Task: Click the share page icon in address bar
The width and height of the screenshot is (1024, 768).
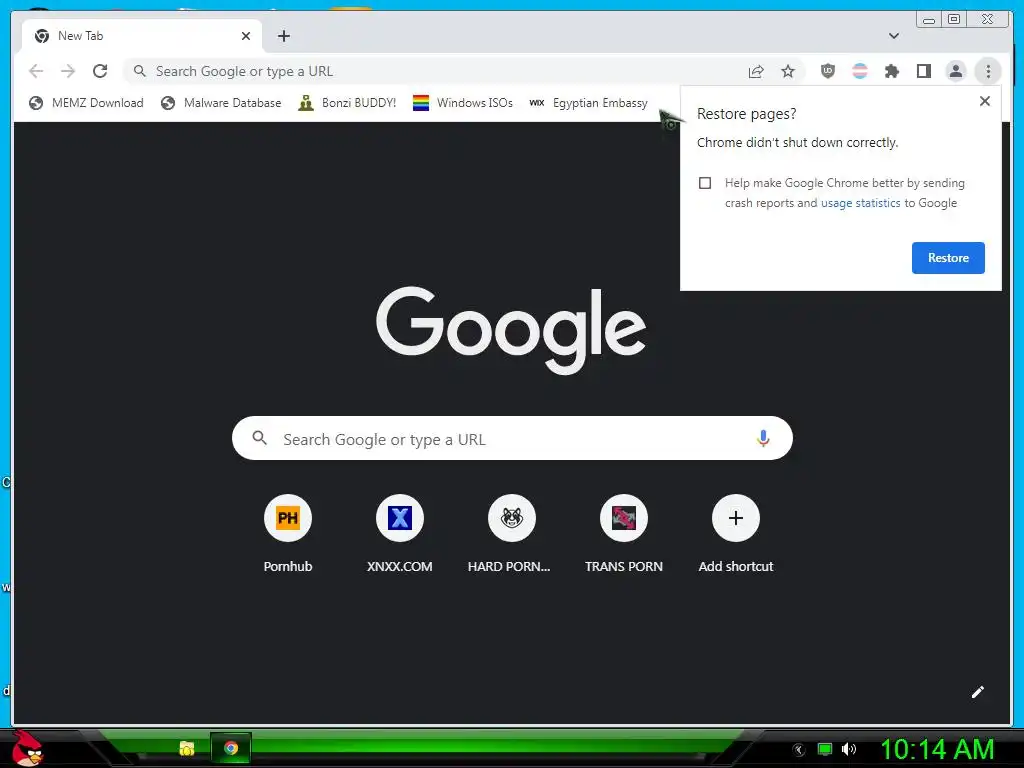Action: coord(756,71)
